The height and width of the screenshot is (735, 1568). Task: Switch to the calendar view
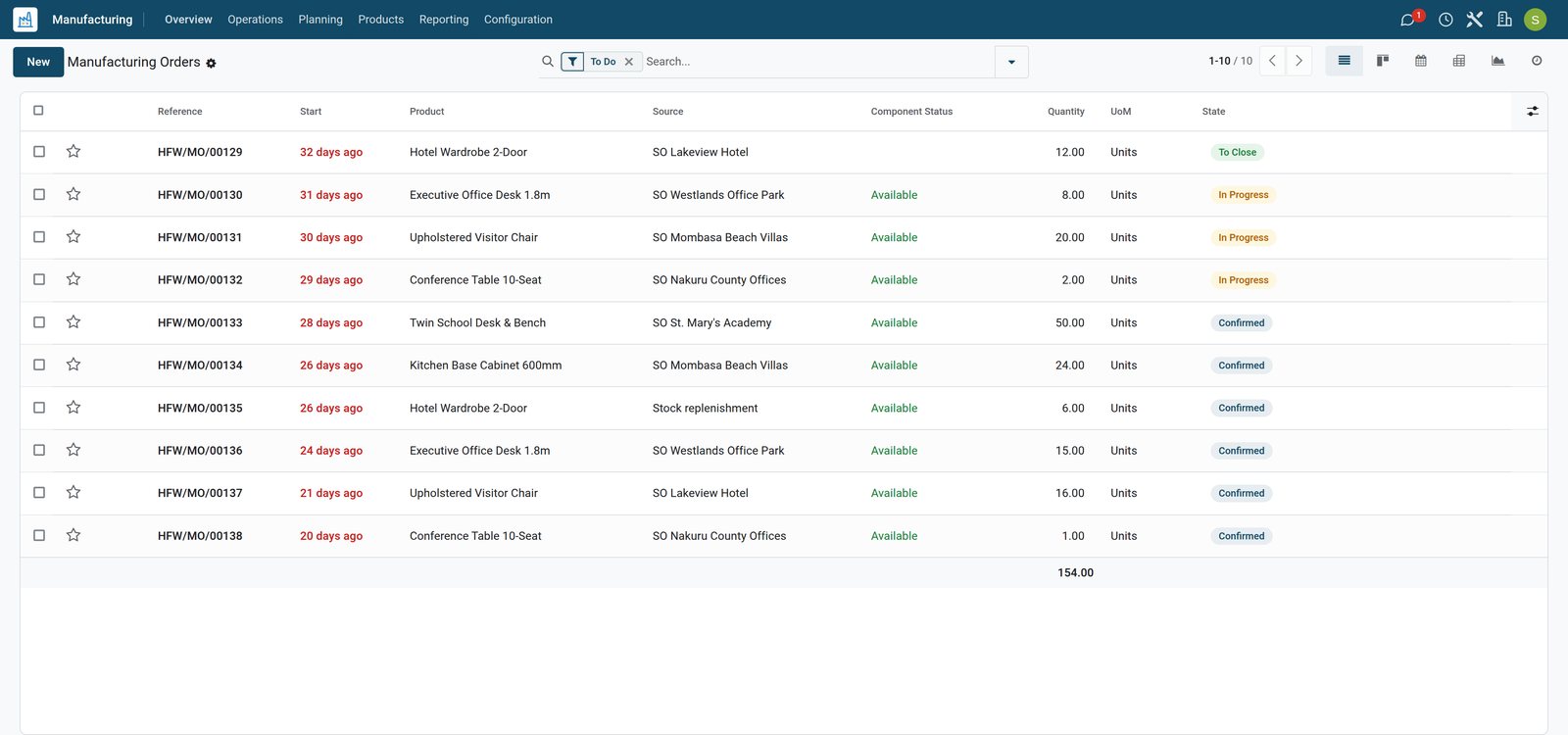pyautogui.click(x=1421, y=61)
